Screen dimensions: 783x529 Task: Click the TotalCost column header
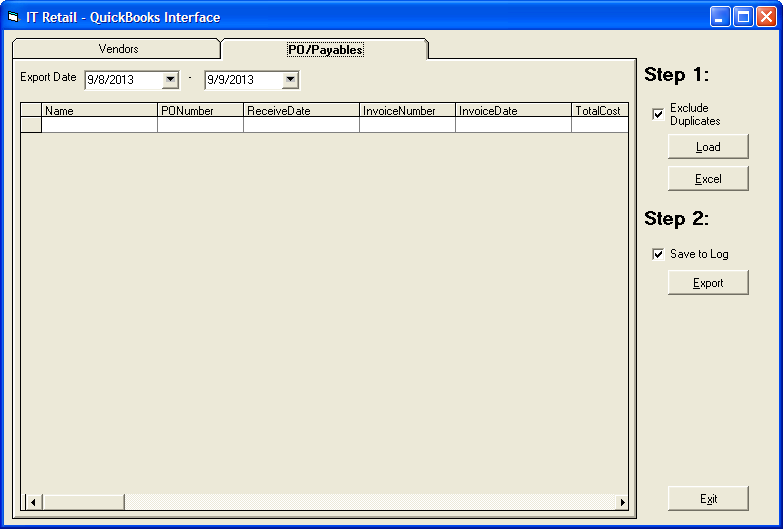[x=599, y=110]
